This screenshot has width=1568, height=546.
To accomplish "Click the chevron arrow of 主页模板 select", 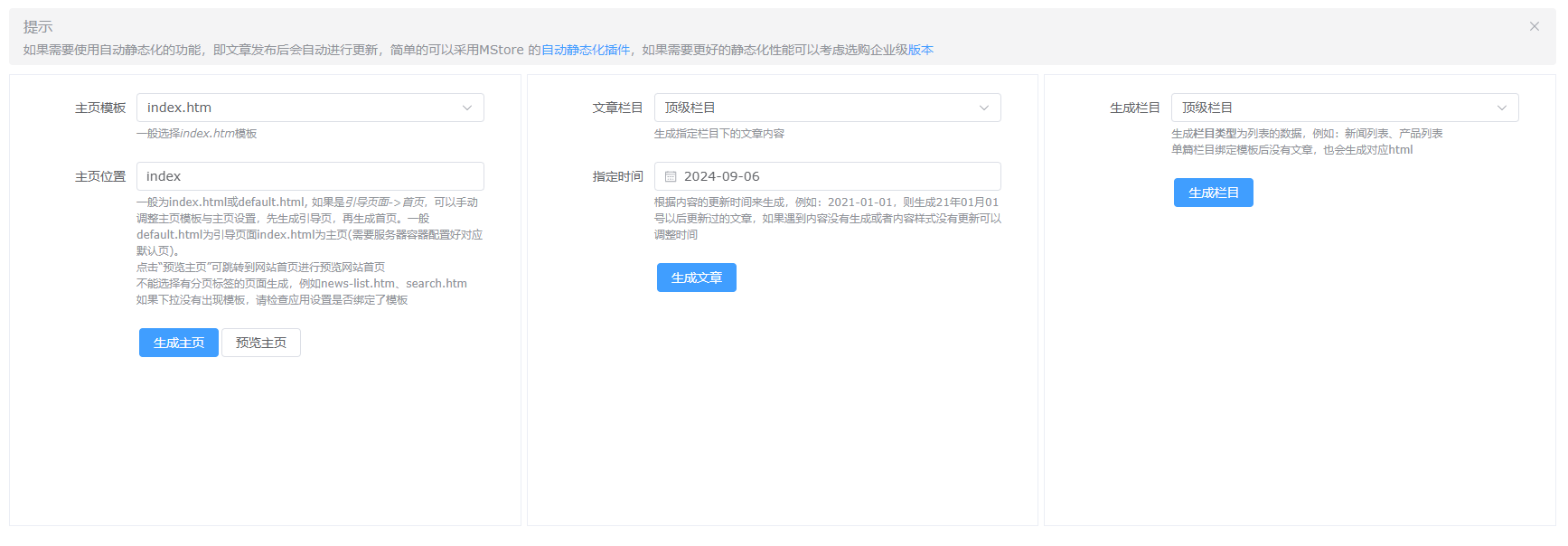I will [x=467, y=108].
